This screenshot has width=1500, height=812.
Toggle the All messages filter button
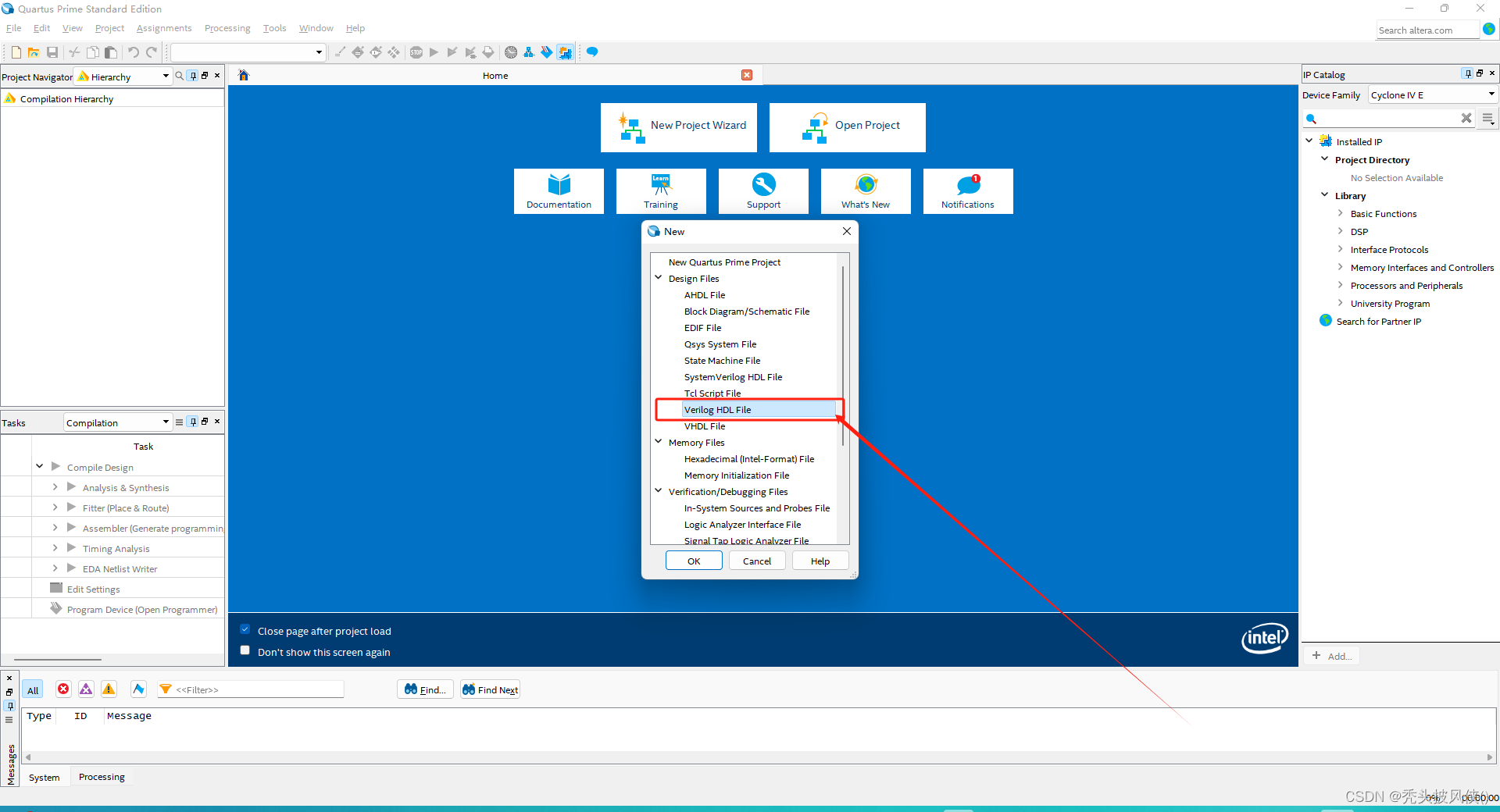(x=33, y=689)
